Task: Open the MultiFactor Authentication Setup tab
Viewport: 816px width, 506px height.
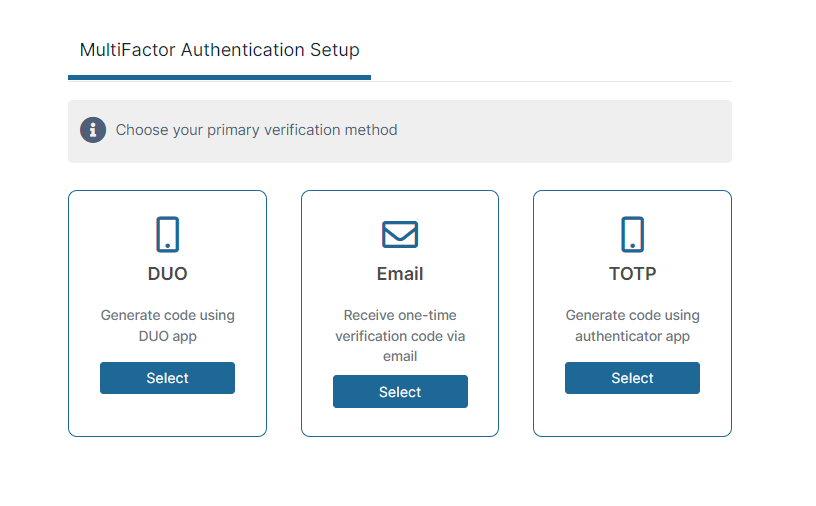Action: coord(219,50)
